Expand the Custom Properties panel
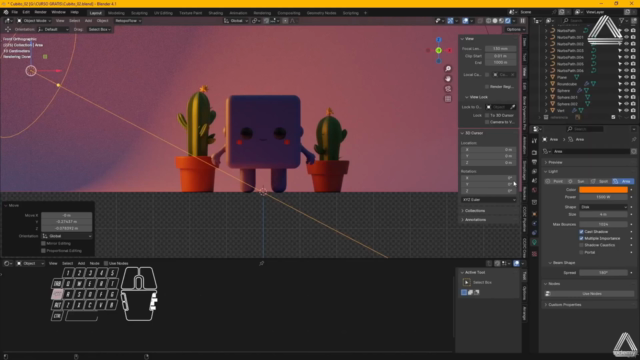640x360 pixels. (564, 304)
